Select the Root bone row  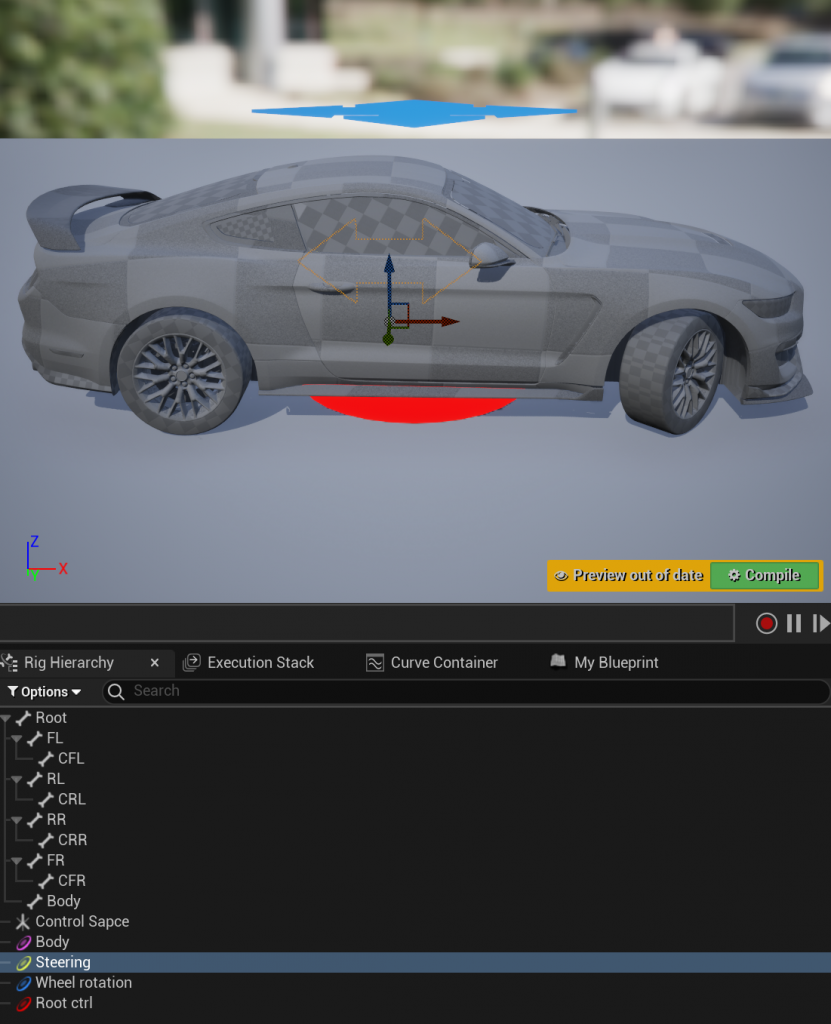coord(416,718)
